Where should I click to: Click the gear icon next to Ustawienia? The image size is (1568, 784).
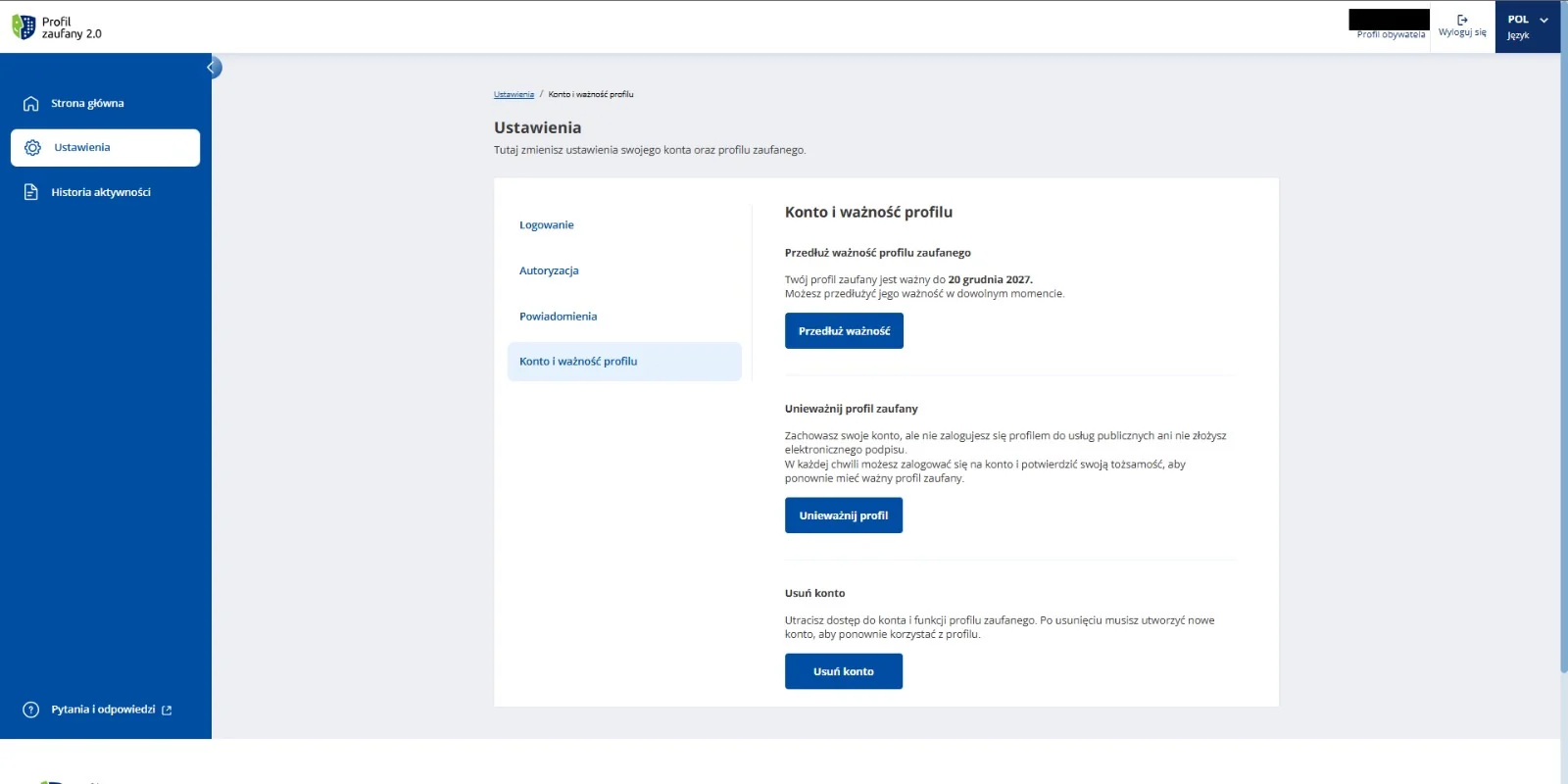(32, 148)
